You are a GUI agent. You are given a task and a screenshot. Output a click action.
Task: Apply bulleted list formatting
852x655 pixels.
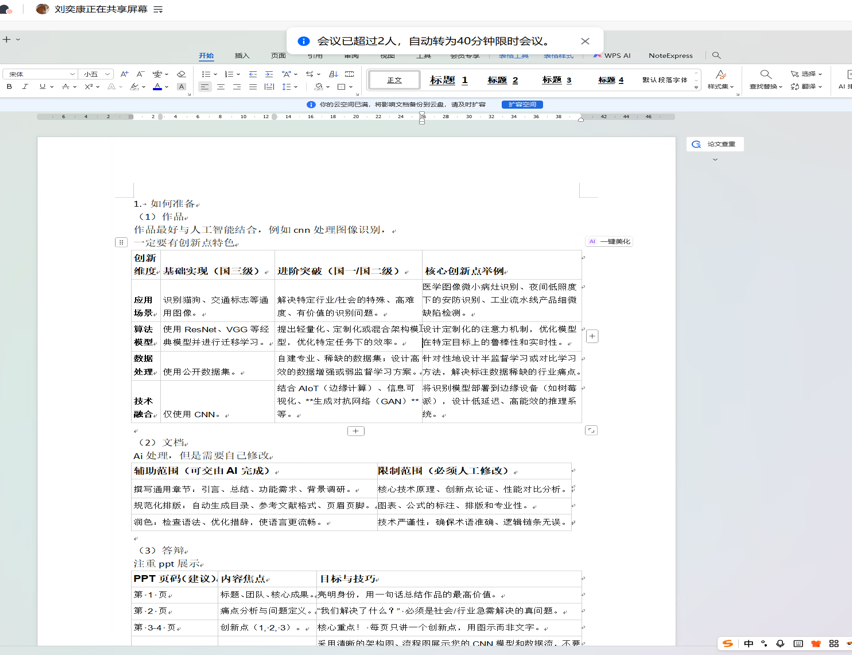point(206,74)
